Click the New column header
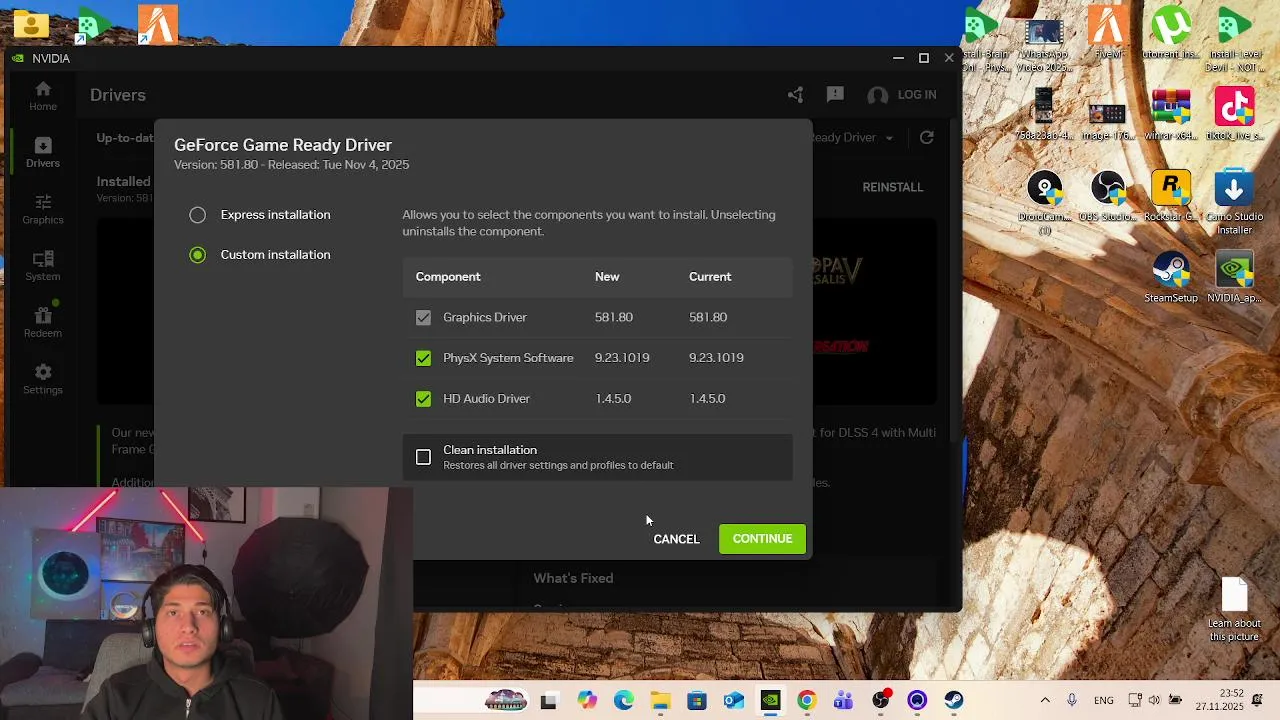This screenshot has width=1280, height=720. (607, 277)
